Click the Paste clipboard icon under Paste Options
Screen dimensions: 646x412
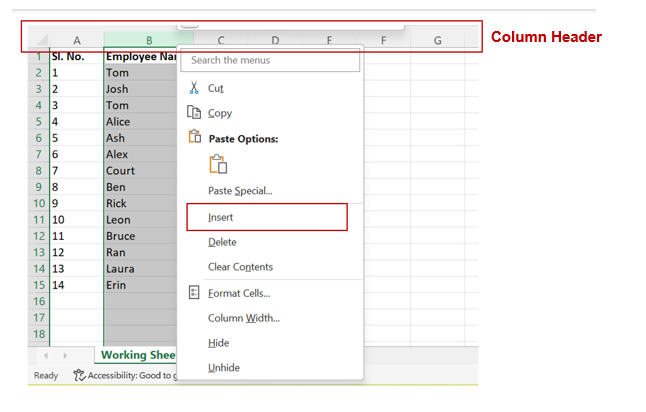(x=218, y=164)
